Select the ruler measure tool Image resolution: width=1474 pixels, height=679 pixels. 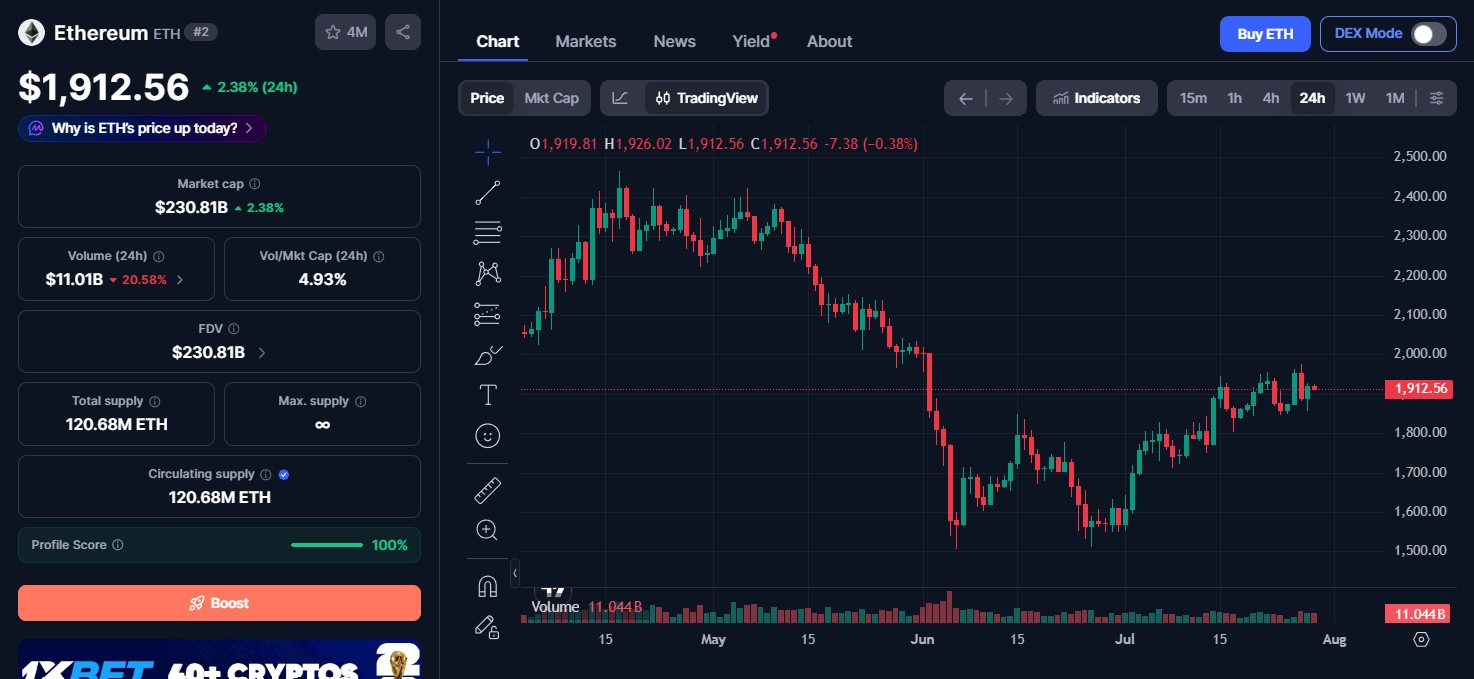pos(488,490)
